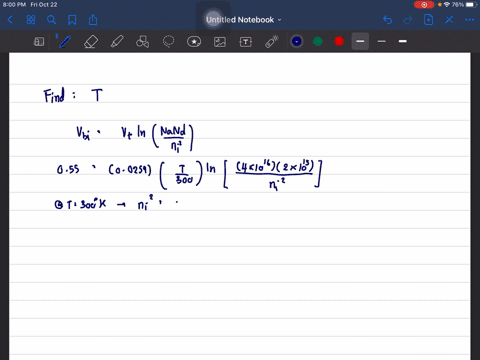
Task: Undo the last stroke
Action: 387,20
